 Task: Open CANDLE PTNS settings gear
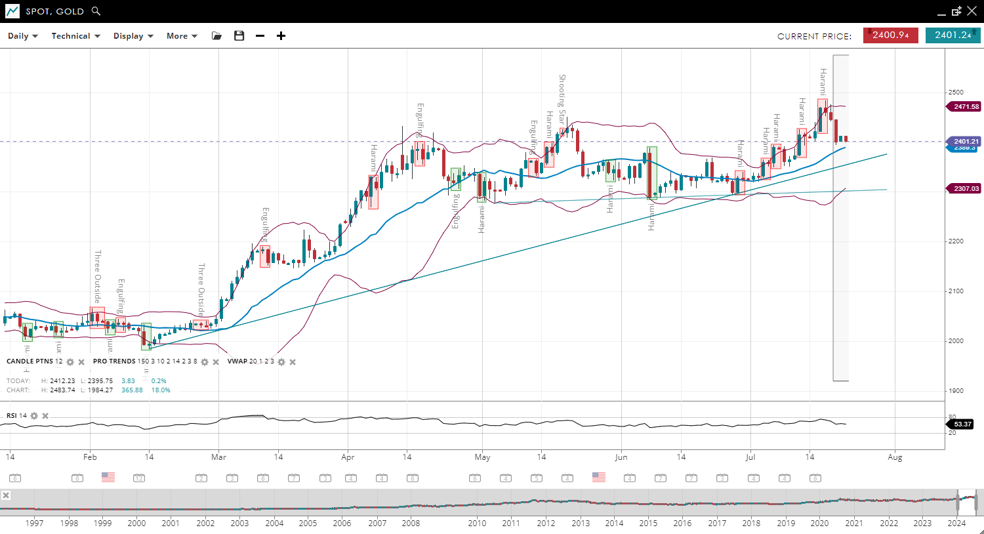tap(70, 362)
